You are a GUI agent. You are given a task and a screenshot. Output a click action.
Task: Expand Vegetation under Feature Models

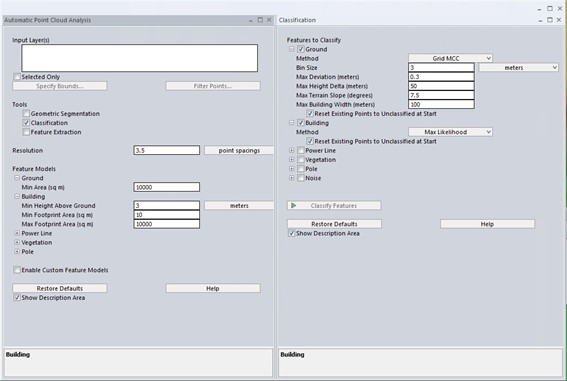coord(17,242)
